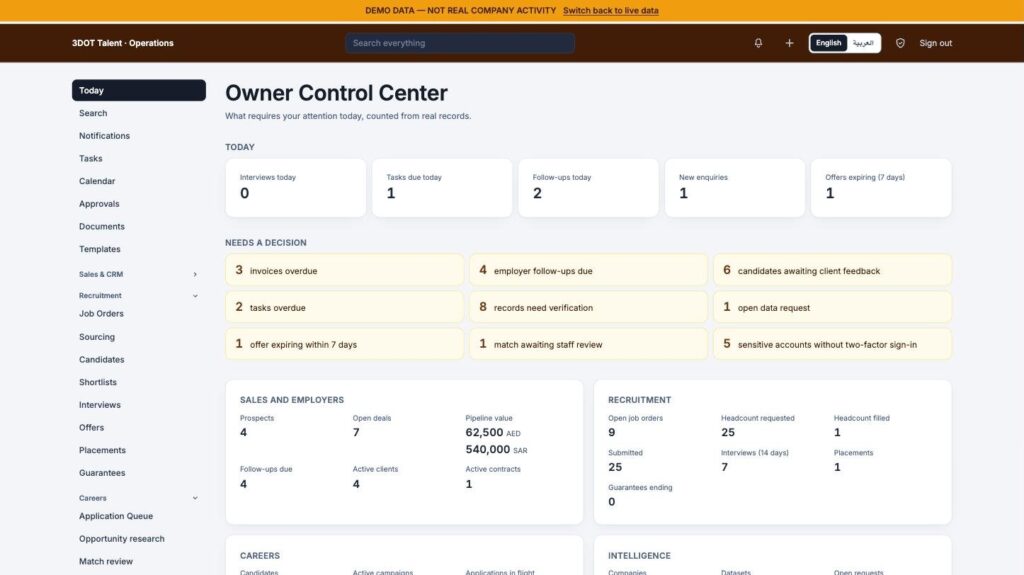Open match awaiting staff review item
1024x575 pixels.
588,344
